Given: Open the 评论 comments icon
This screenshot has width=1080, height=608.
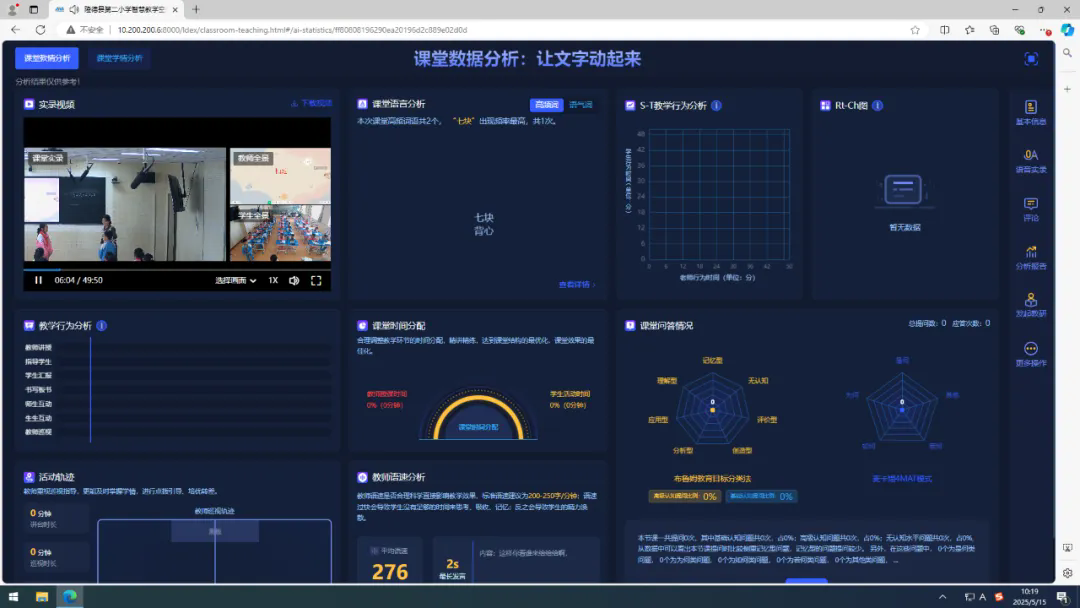Looking at the screenshot, I should (x=1030, y=208).
